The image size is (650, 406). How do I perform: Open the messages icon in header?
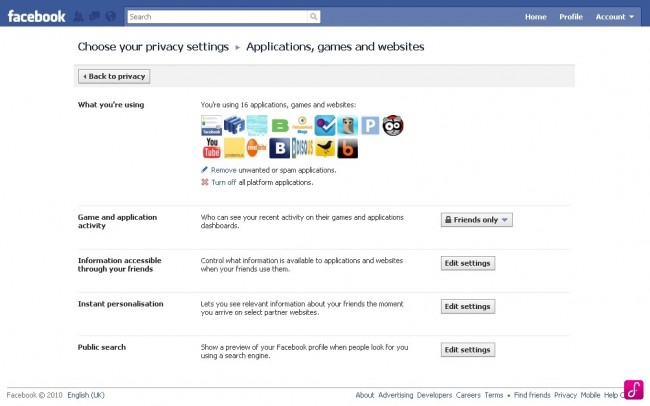point(95,17)
